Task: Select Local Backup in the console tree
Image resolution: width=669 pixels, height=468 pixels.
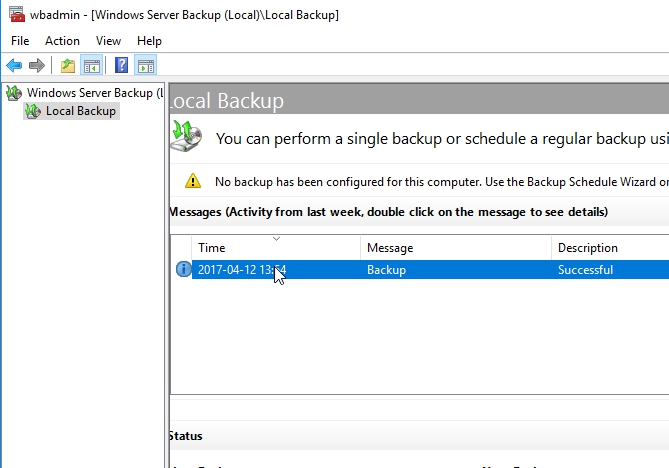Action: [81, 111]
